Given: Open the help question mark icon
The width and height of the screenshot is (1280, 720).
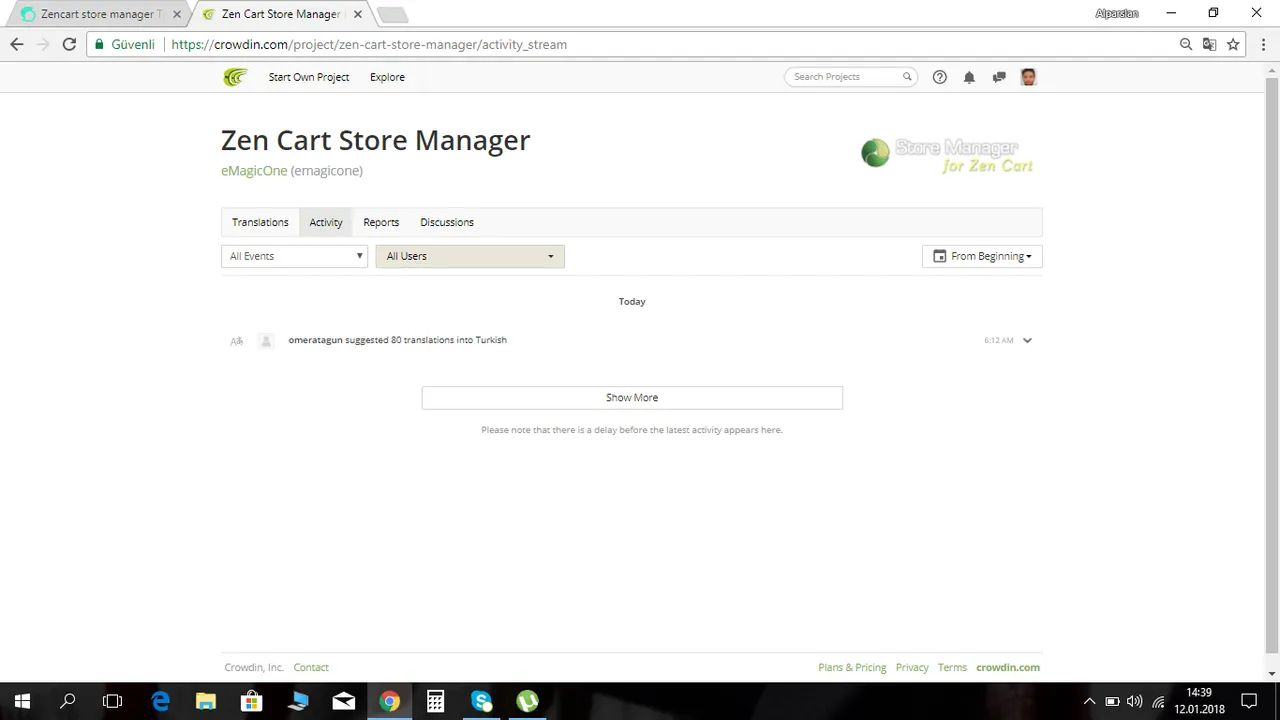Looking at the screenshot, I should [939, 77].
